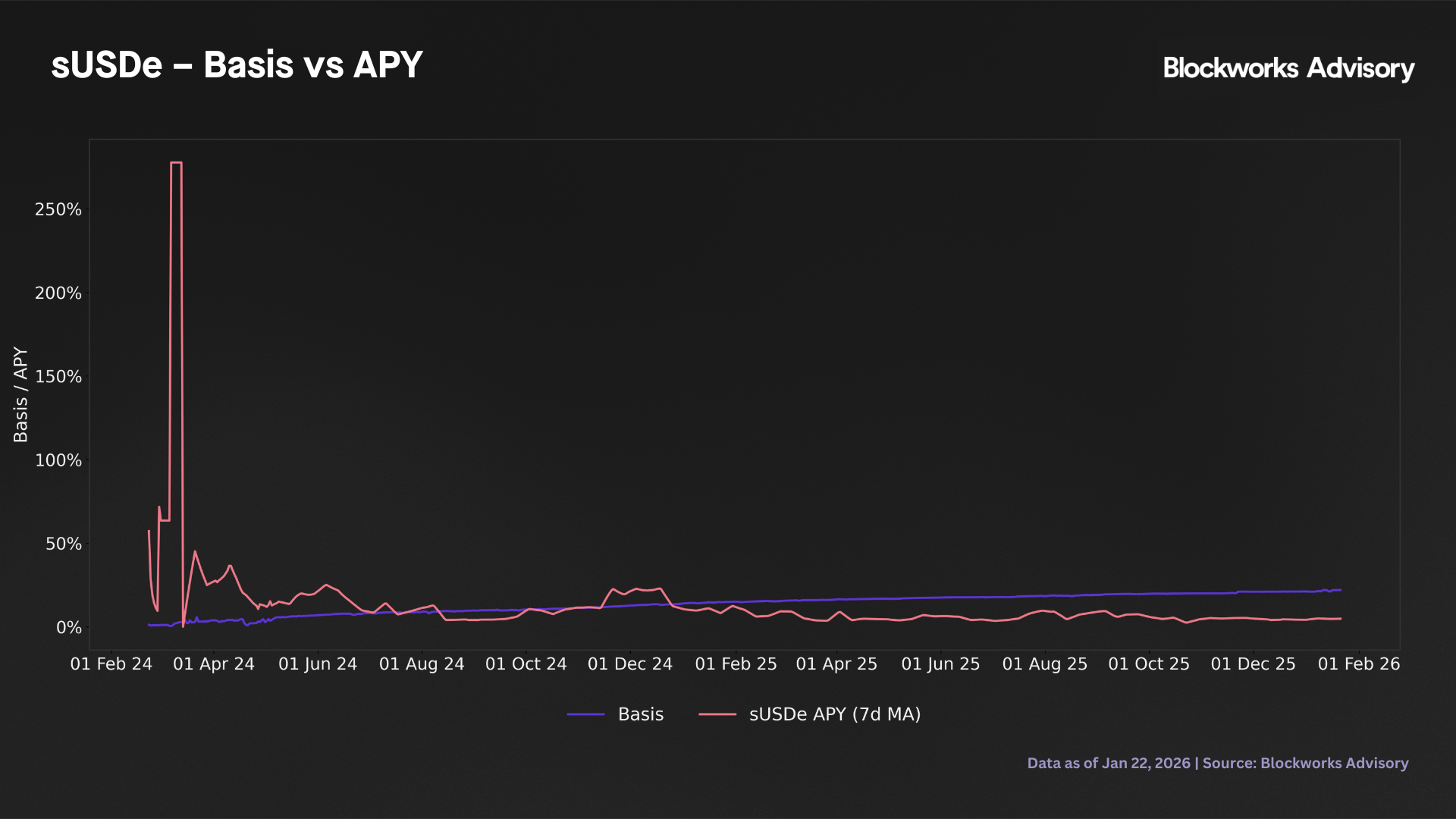Click the 01 Feb 24 x-axis label

click(x=111, y=664)
